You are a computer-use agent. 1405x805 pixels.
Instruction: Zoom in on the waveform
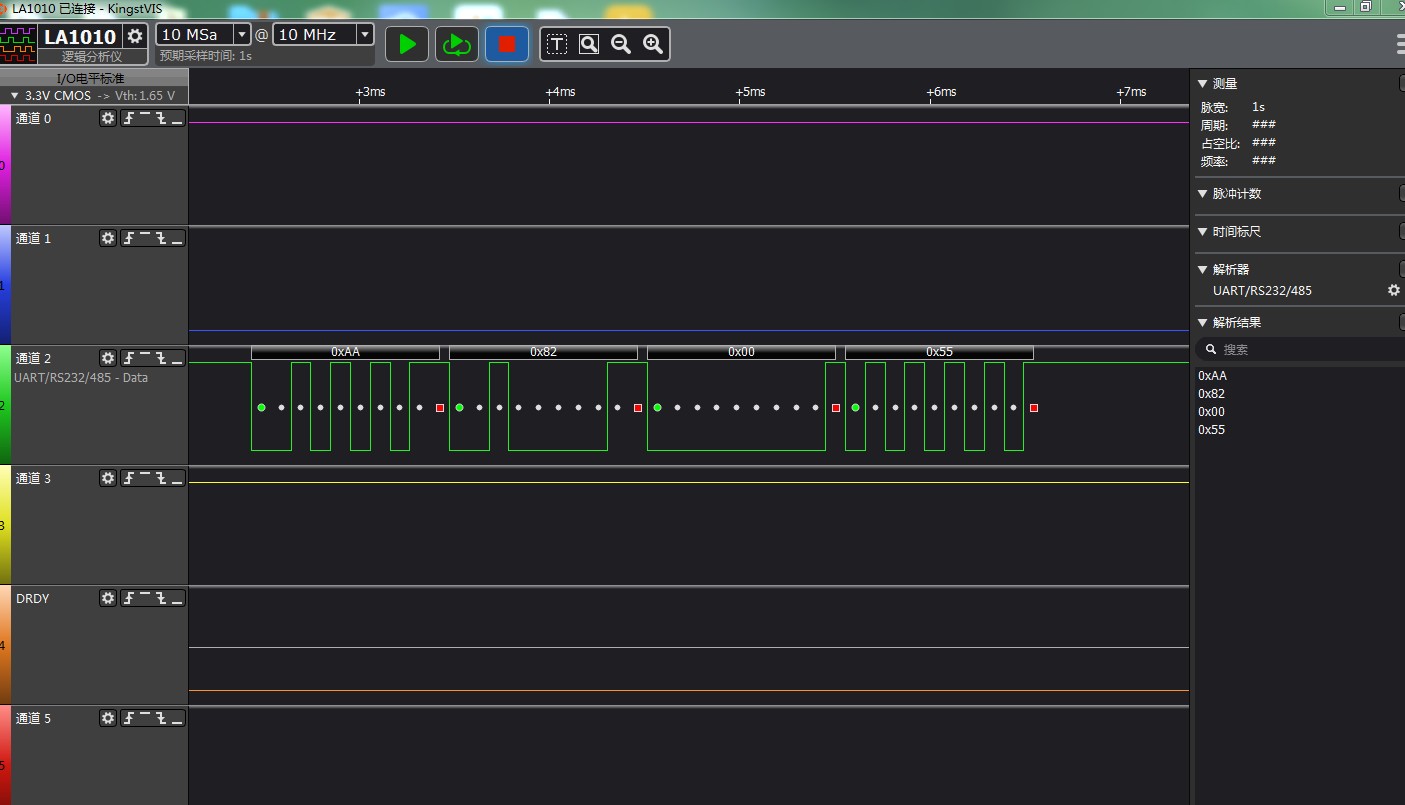[653, 44]
